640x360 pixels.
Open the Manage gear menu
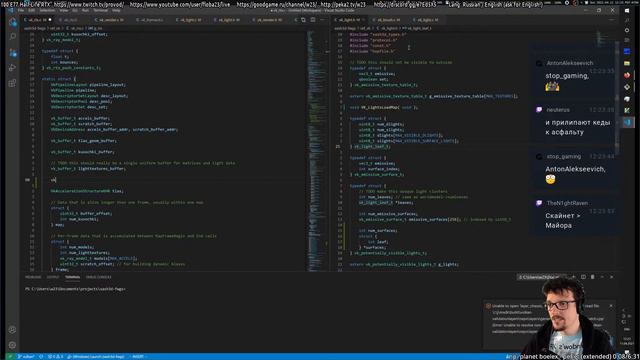13,345
